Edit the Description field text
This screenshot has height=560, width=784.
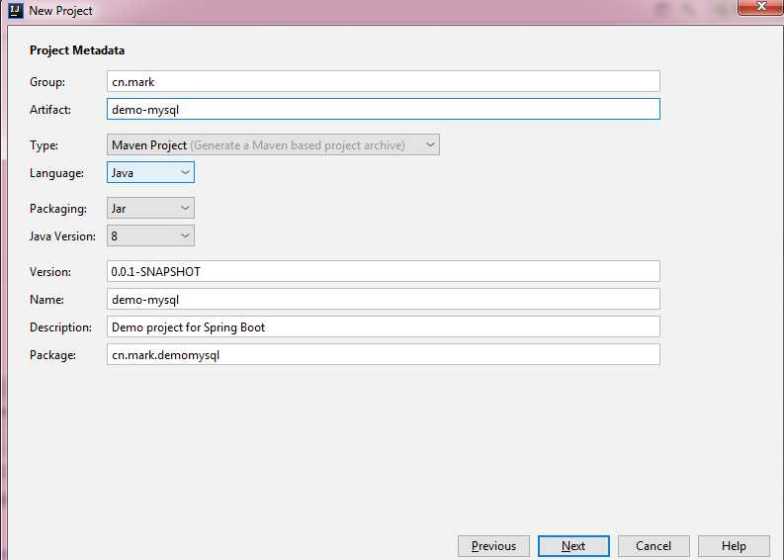pos(383,327)
